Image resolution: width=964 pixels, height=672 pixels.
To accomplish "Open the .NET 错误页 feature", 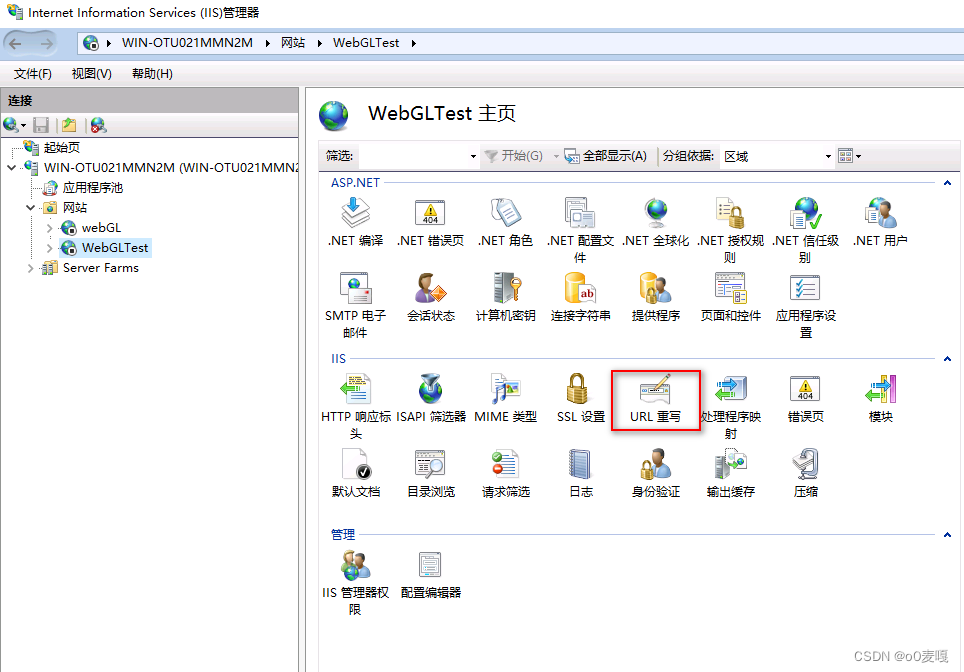I will point(430,223).
